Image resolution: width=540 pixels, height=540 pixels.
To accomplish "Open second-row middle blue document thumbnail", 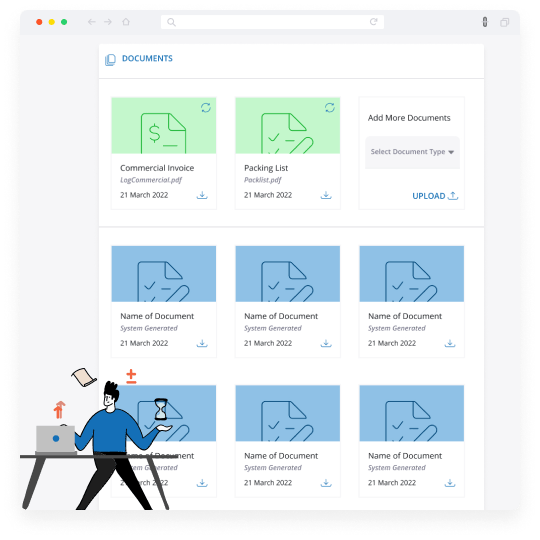I will coord(288,413).
